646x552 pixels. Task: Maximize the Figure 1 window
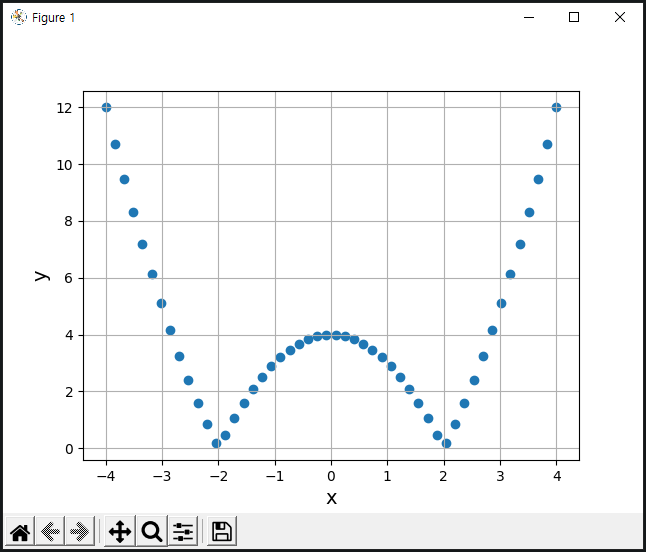[574, 17]
